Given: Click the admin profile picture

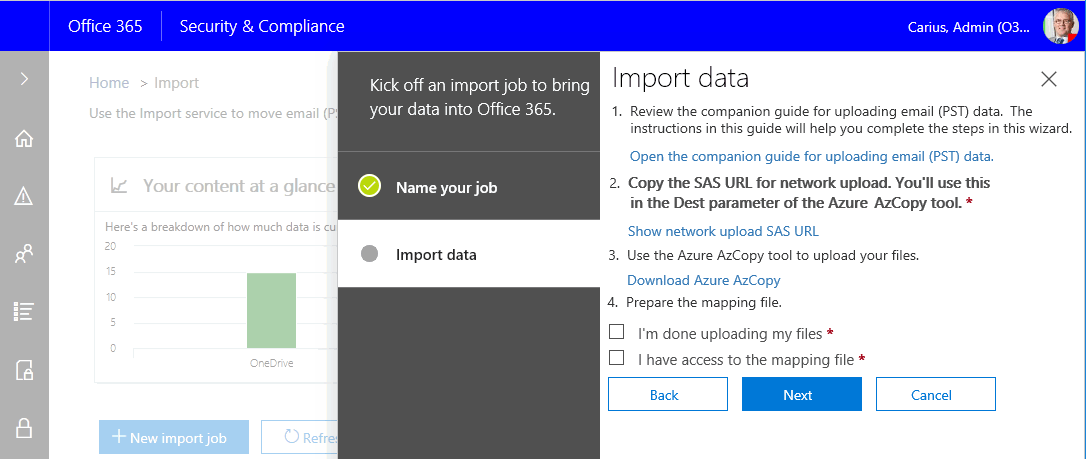Looking at the screenshot, I should point(1060,26).
